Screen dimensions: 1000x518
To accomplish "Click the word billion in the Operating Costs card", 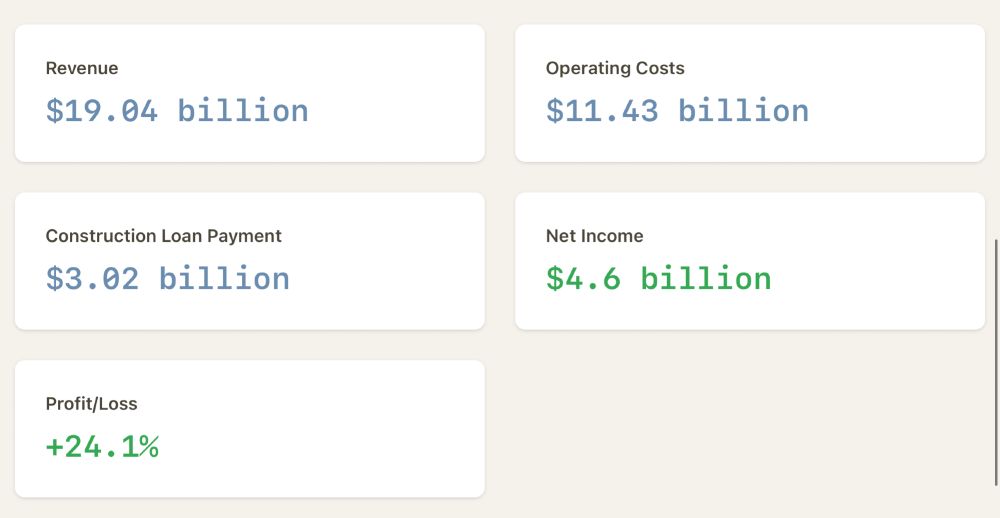I will click(x=743, y=111).
